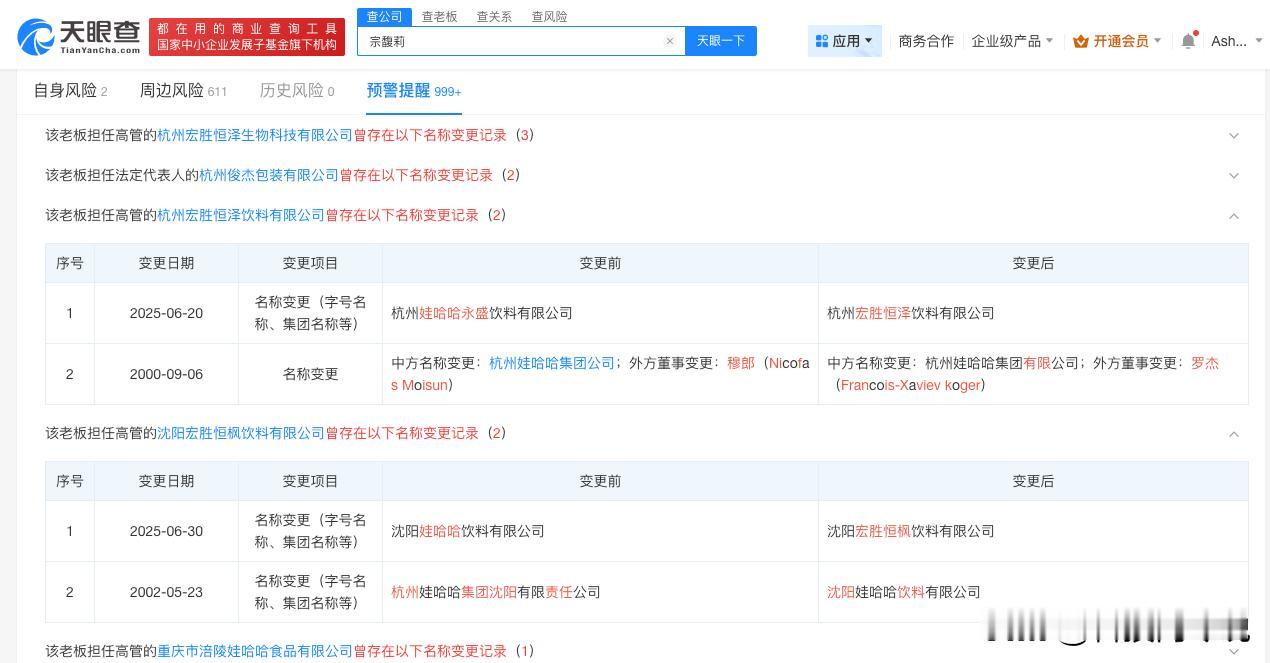Viewport: 1270px width, 663px height.
Task: Select the 查老板 search tab
Action: click(x=439, y=16)
